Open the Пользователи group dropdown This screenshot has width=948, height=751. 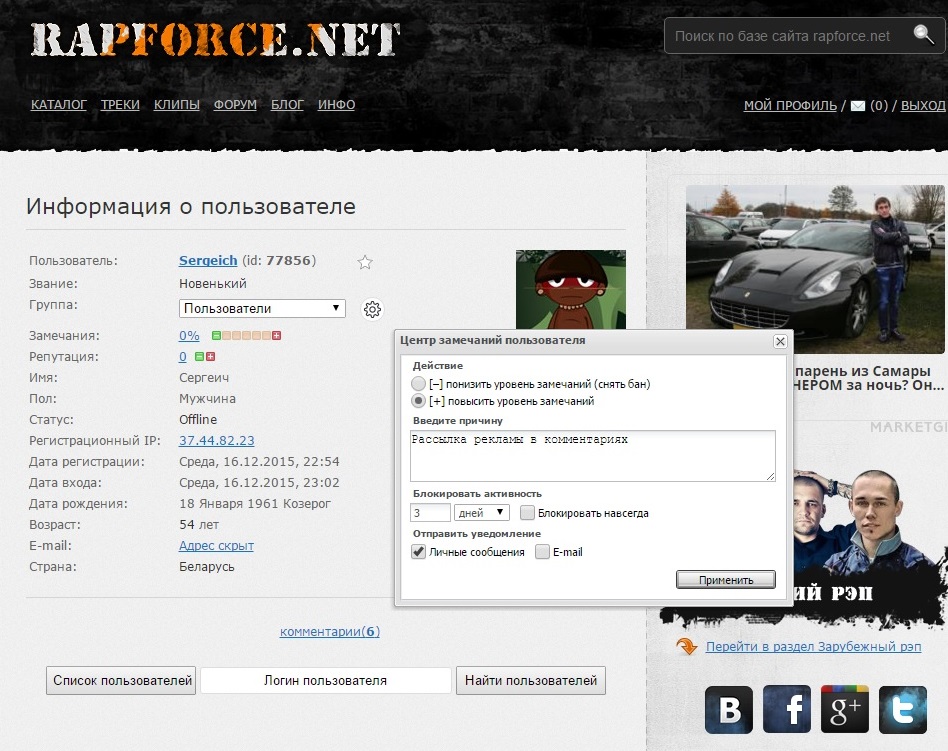(x=262, y=308)
